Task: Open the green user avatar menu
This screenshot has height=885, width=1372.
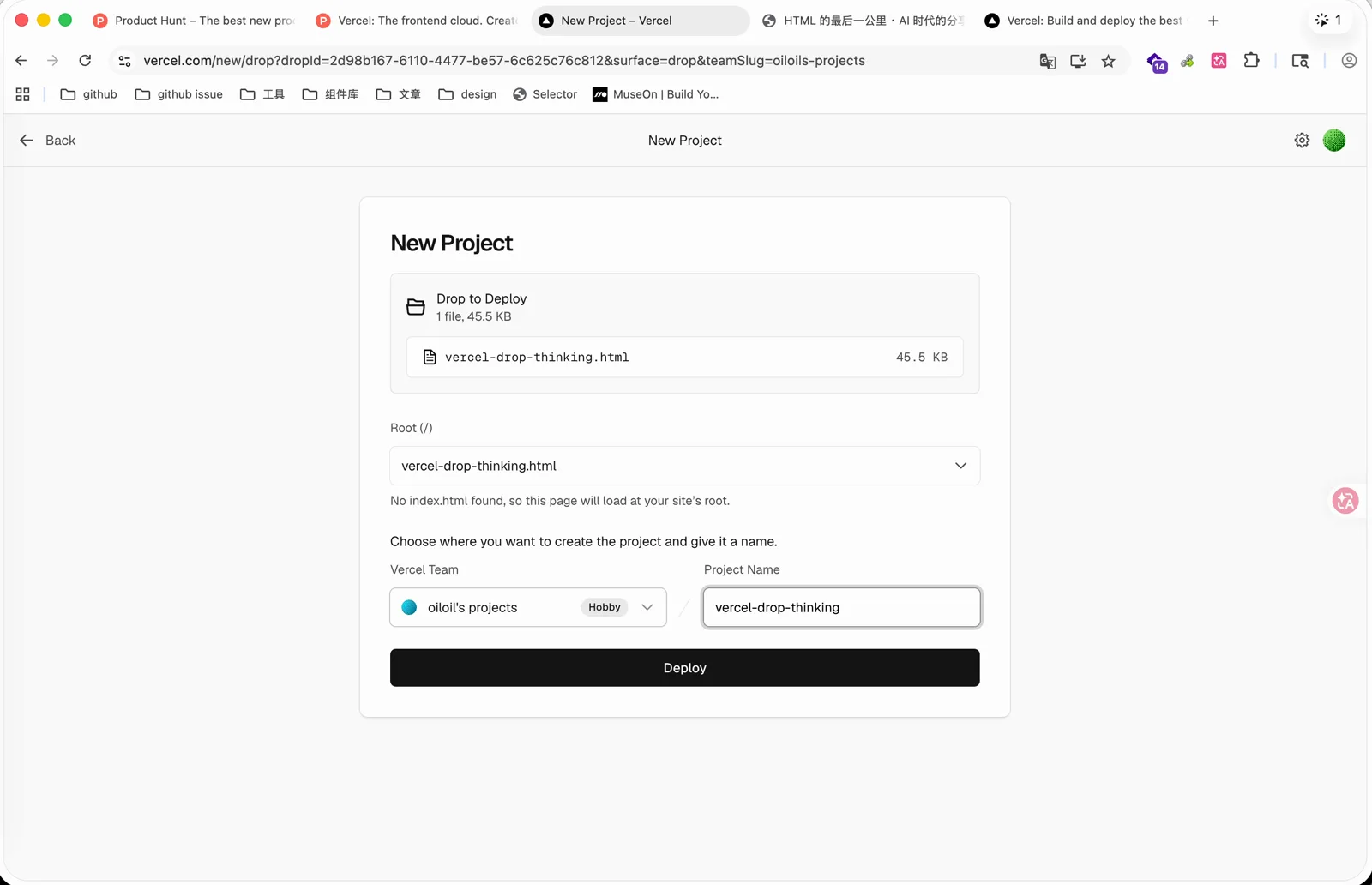Action: click(1334, 141)
